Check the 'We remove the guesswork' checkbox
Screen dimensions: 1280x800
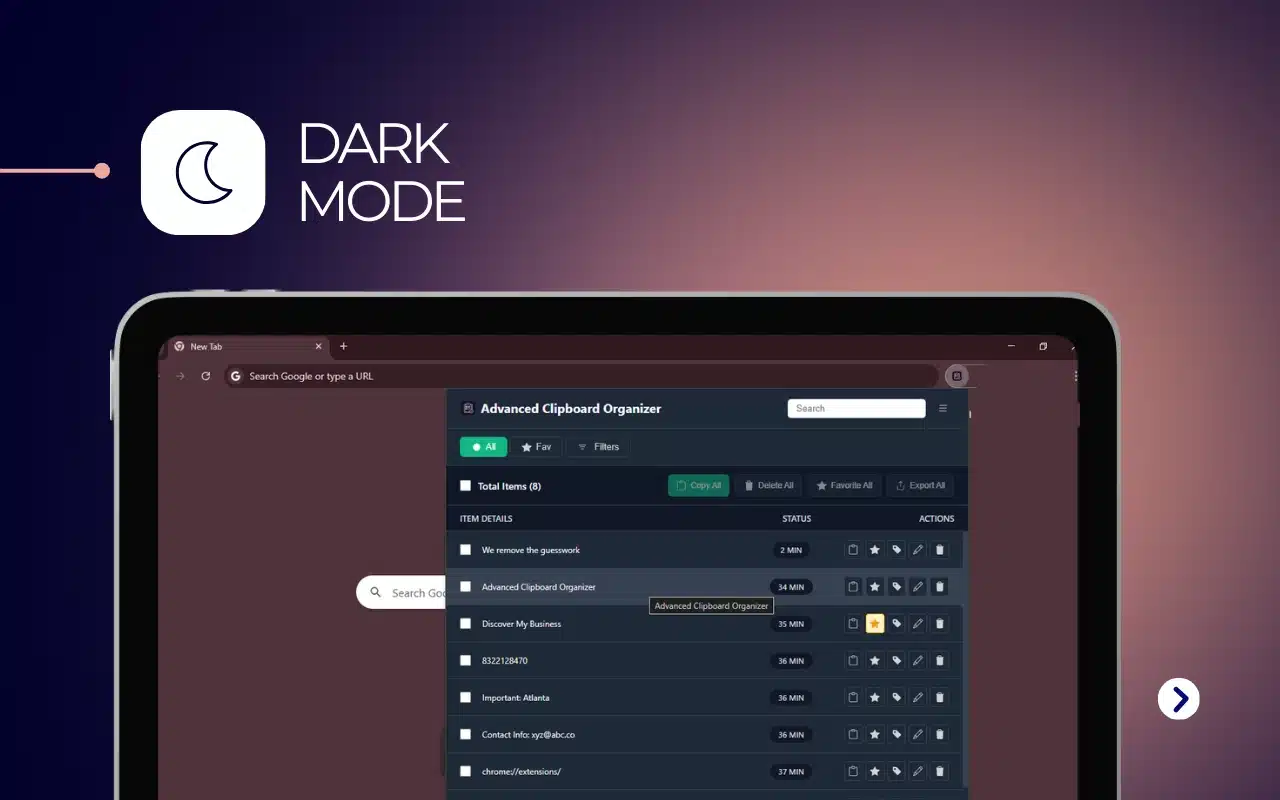(465, 550)
